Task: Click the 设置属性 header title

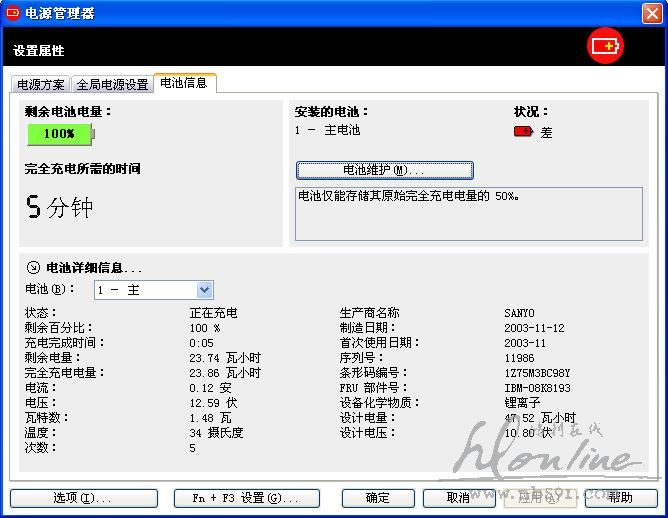Action: point(39,50)
